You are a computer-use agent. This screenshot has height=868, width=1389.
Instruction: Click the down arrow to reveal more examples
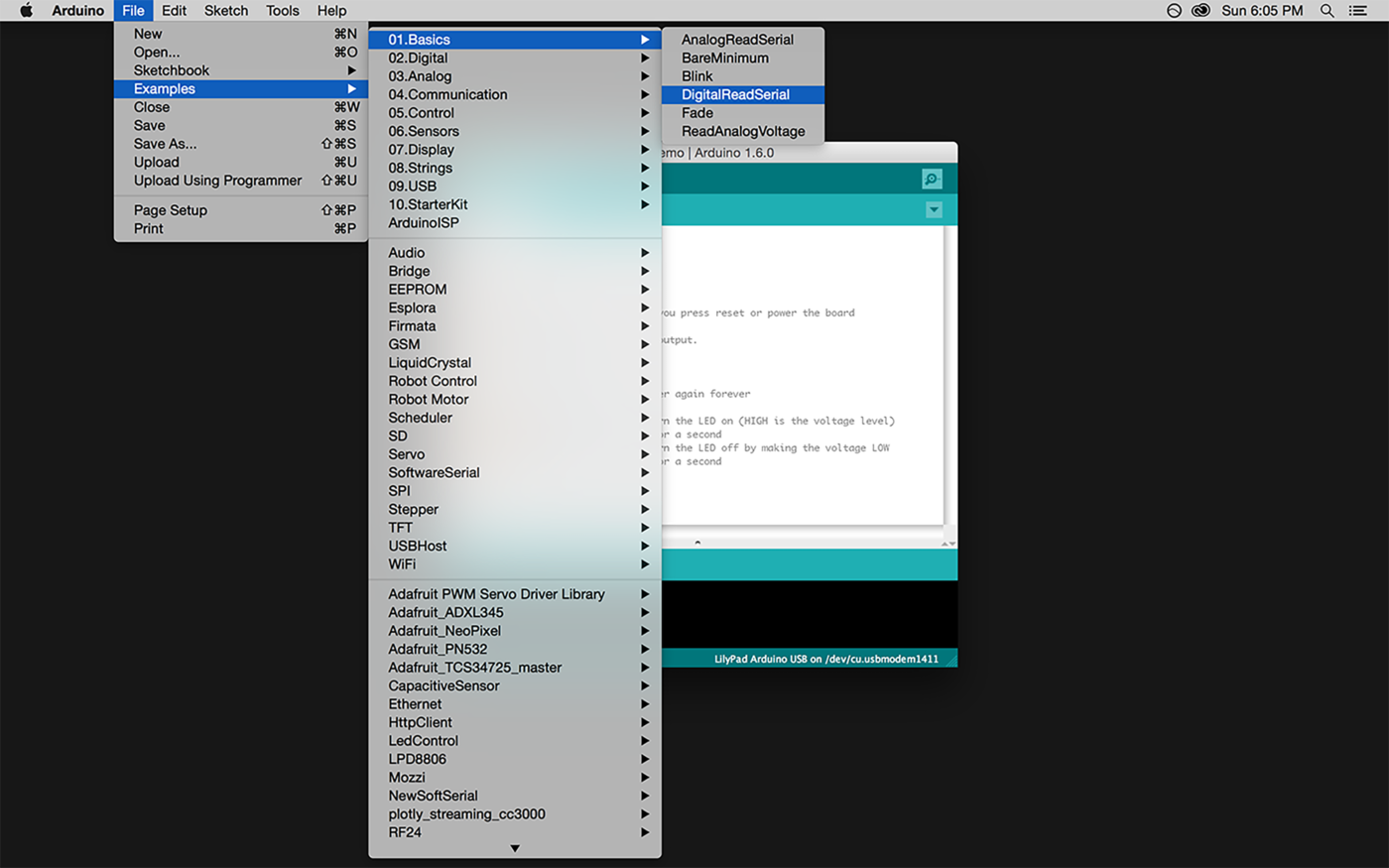[x=515, y=849]
